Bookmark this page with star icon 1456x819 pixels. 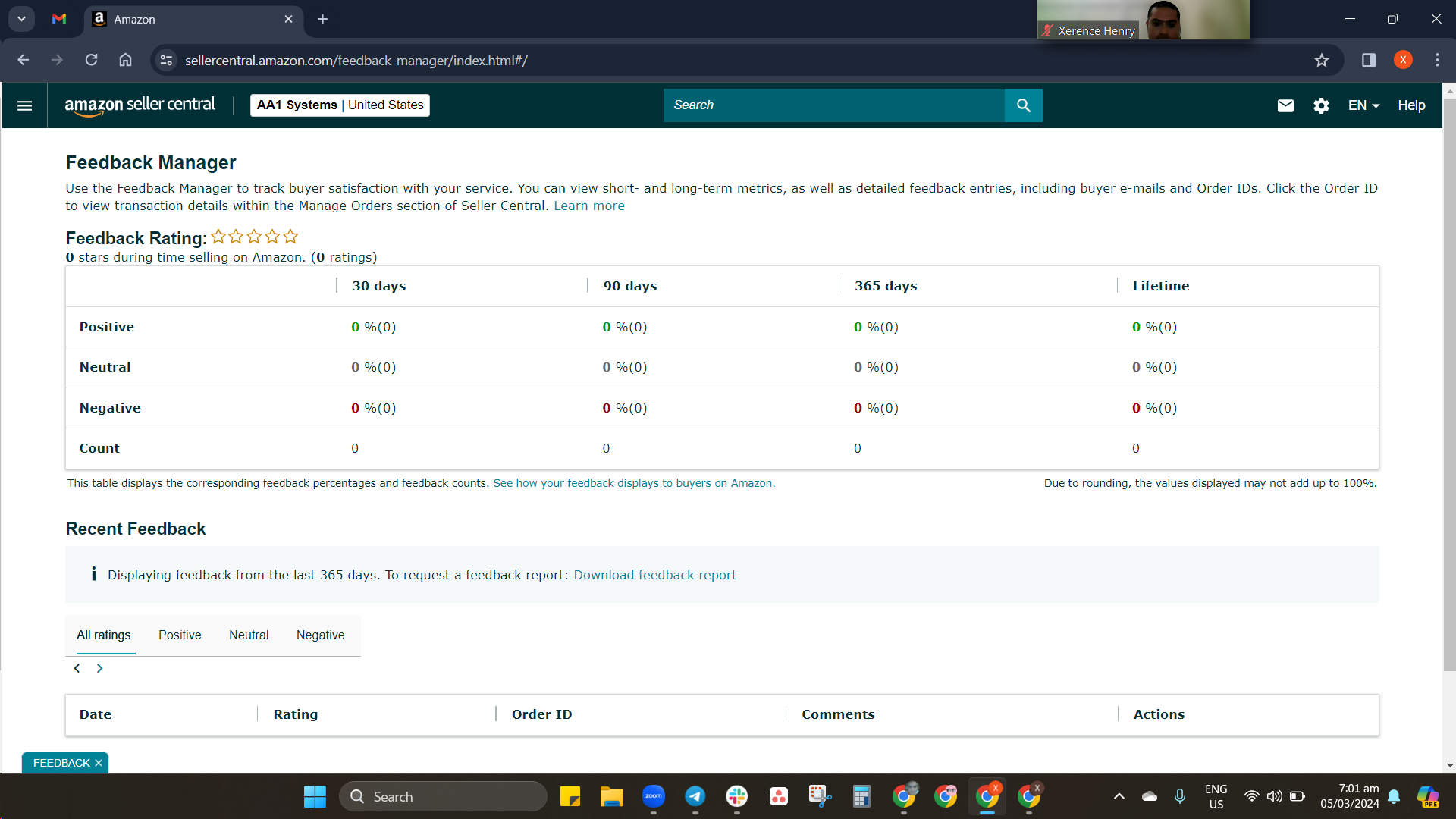pyautogui.click(x=1322, y=60)
